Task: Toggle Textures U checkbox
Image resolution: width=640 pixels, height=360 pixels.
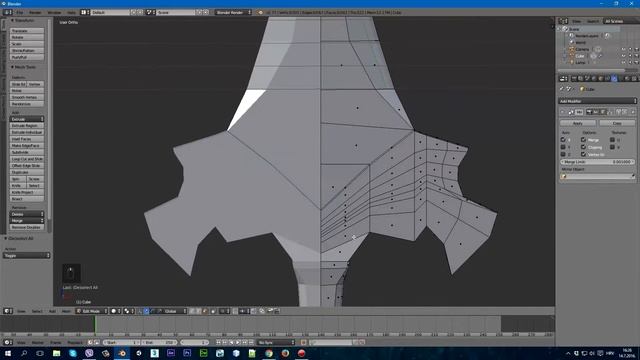Action: pyautogui.click(x=612, y=140)
